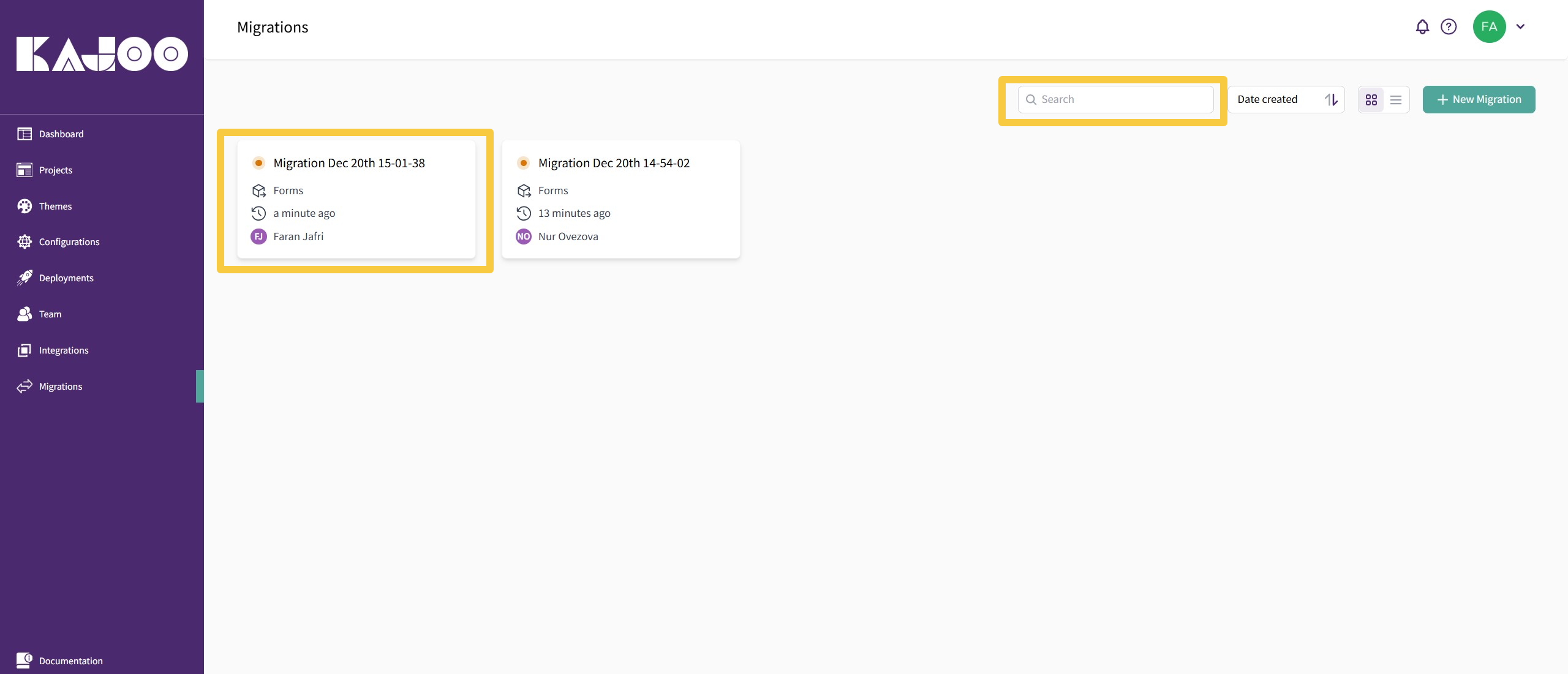The width and height of the screenshot is (1568, 674).
Task: Toggle sort order arrows
Action: pos(1331,100)
